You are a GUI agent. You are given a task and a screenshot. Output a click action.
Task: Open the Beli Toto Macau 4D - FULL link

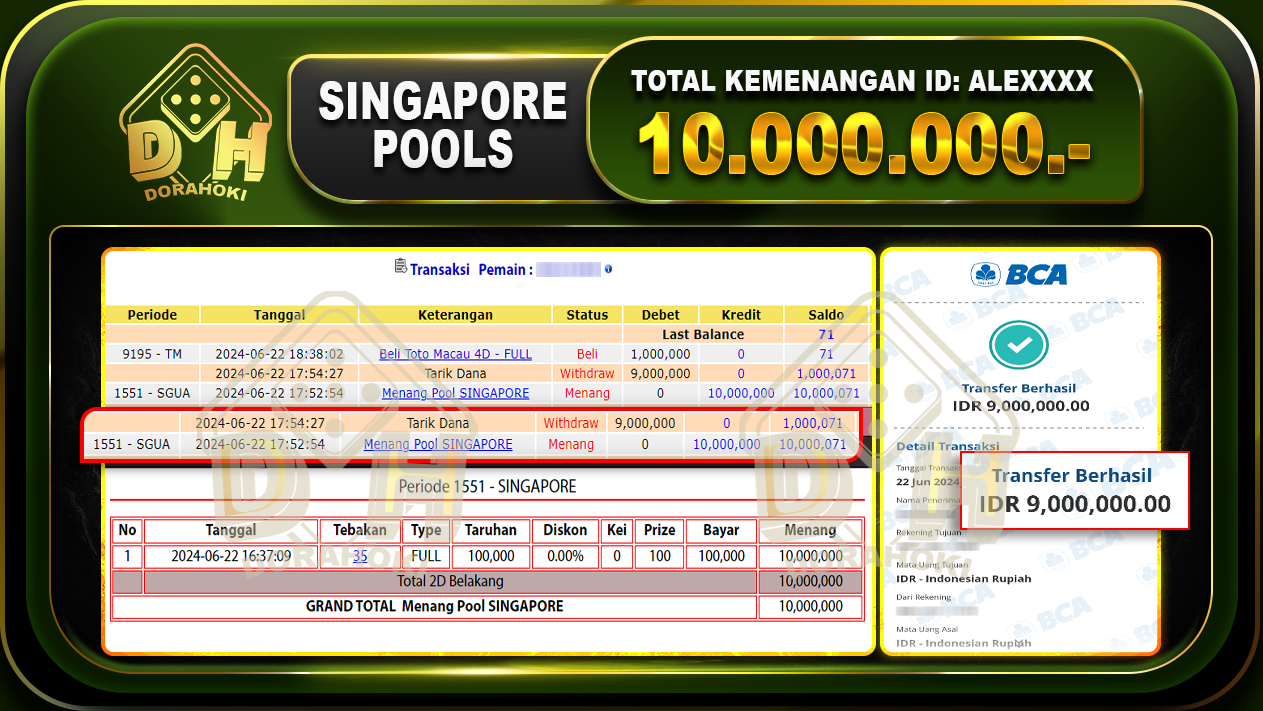455,353
